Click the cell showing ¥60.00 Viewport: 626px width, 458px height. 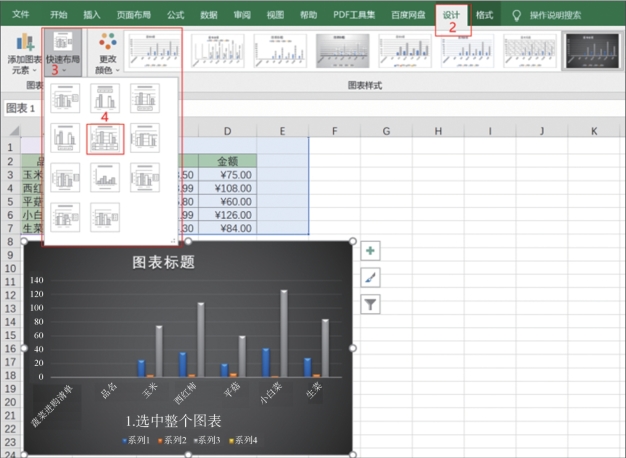coord(228,202)
